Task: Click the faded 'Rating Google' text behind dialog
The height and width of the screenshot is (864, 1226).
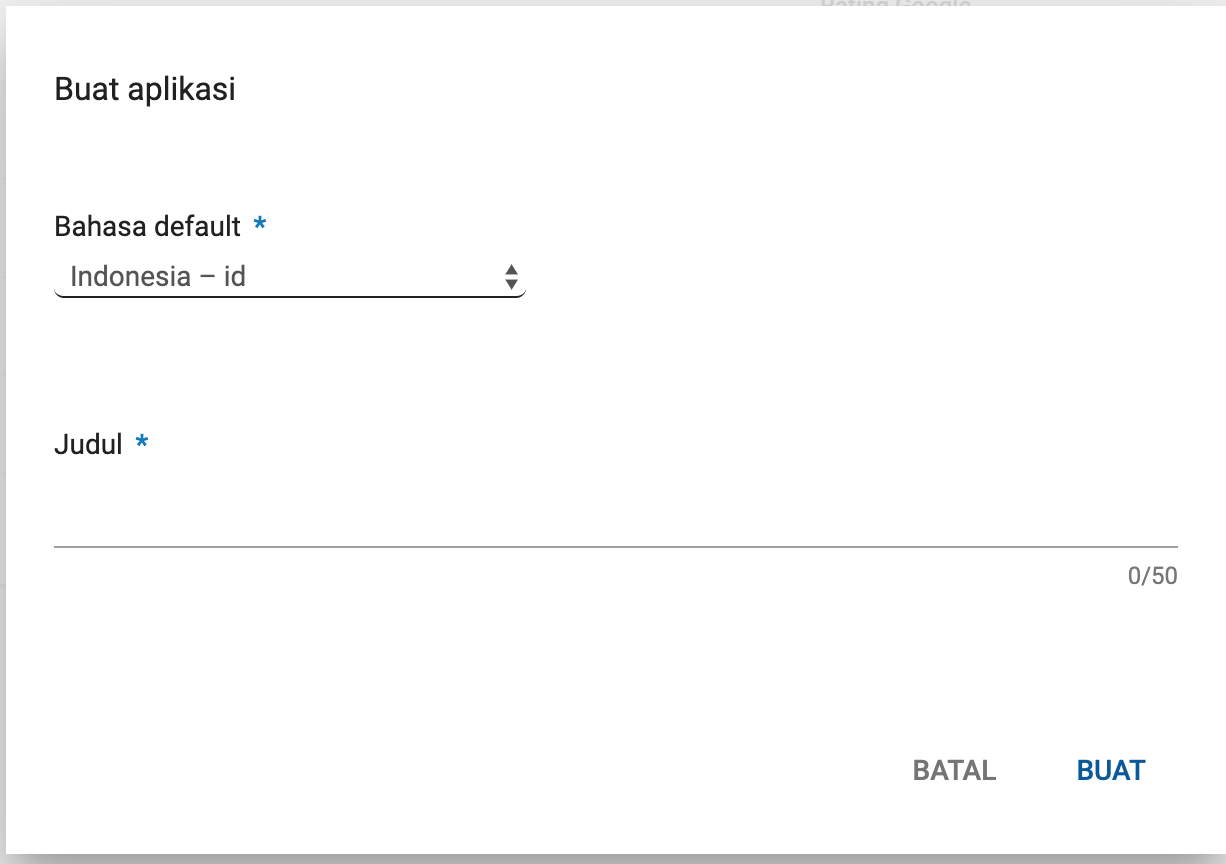Action: pyautogui.click(x=894, y=5)
